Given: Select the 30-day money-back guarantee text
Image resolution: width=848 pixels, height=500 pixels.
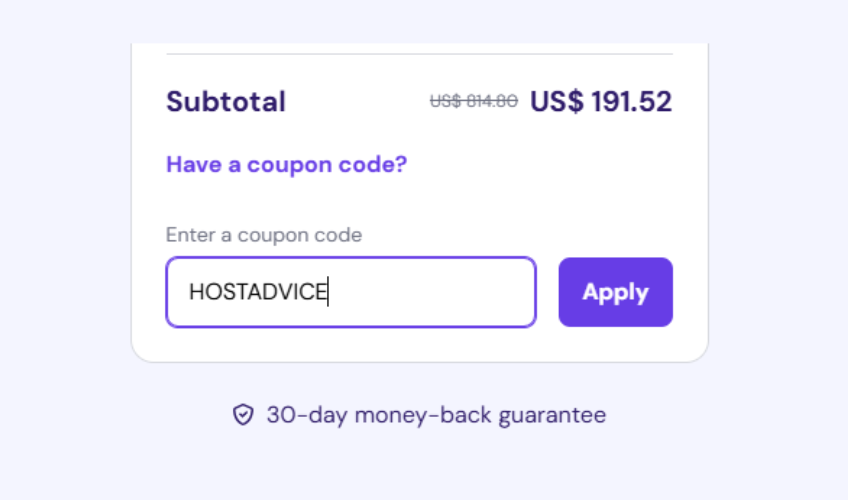Looking at the screenshot, I should (435, 415).
